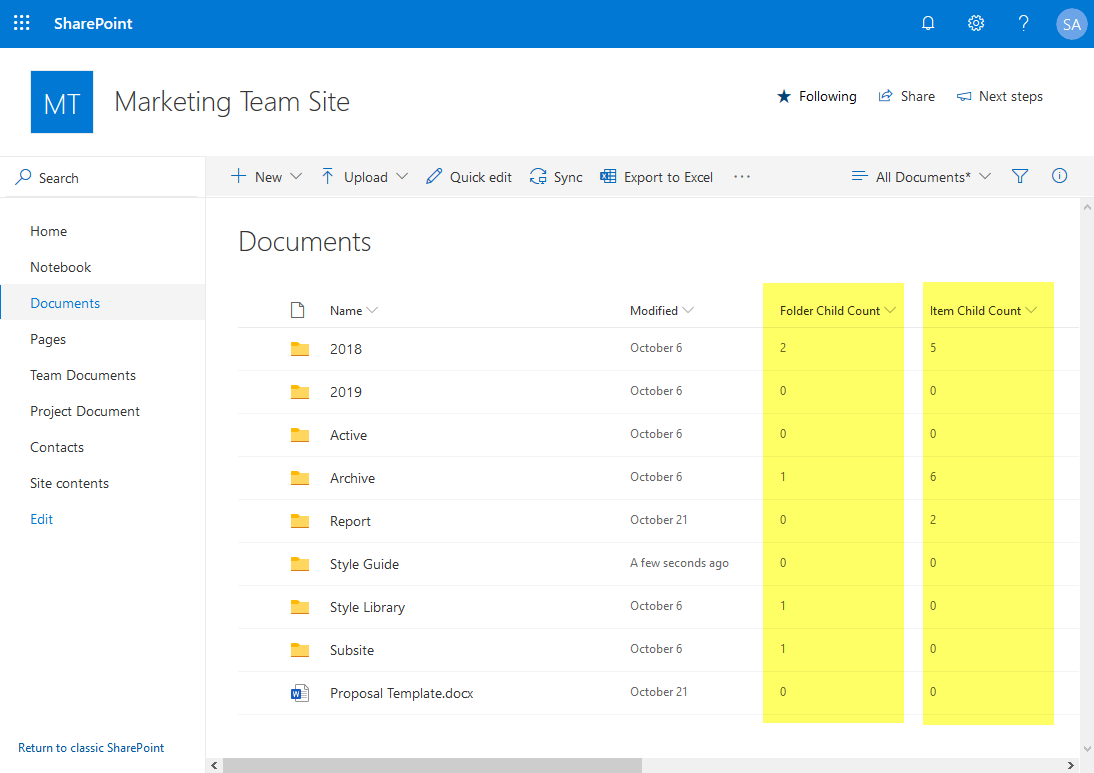Open the SharePoint app launcher waffle icon
This screenshot has height=773, width=1094.
click(21, 22)
